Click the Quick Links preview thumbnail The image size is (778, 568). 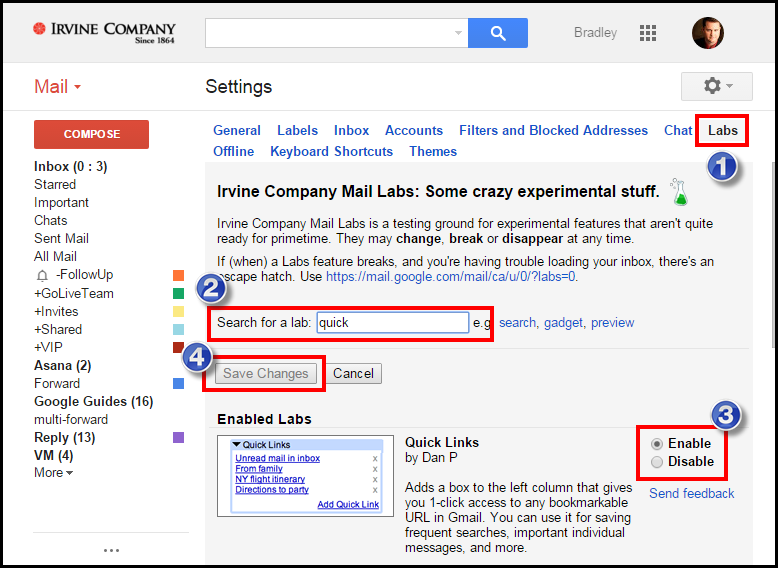pos(305,476)
